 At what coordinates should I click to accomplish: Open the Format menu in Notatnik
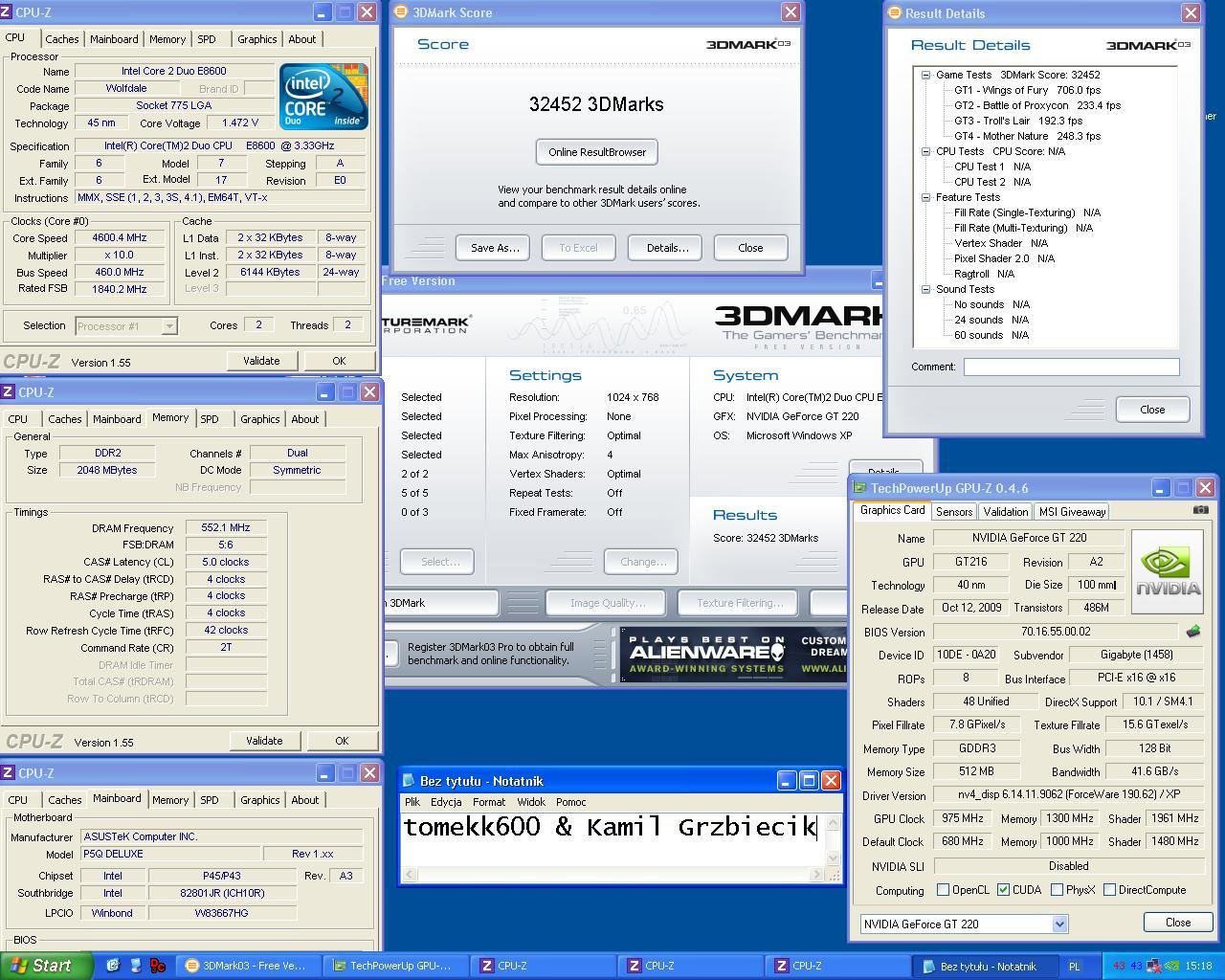[x=489, y=802]
